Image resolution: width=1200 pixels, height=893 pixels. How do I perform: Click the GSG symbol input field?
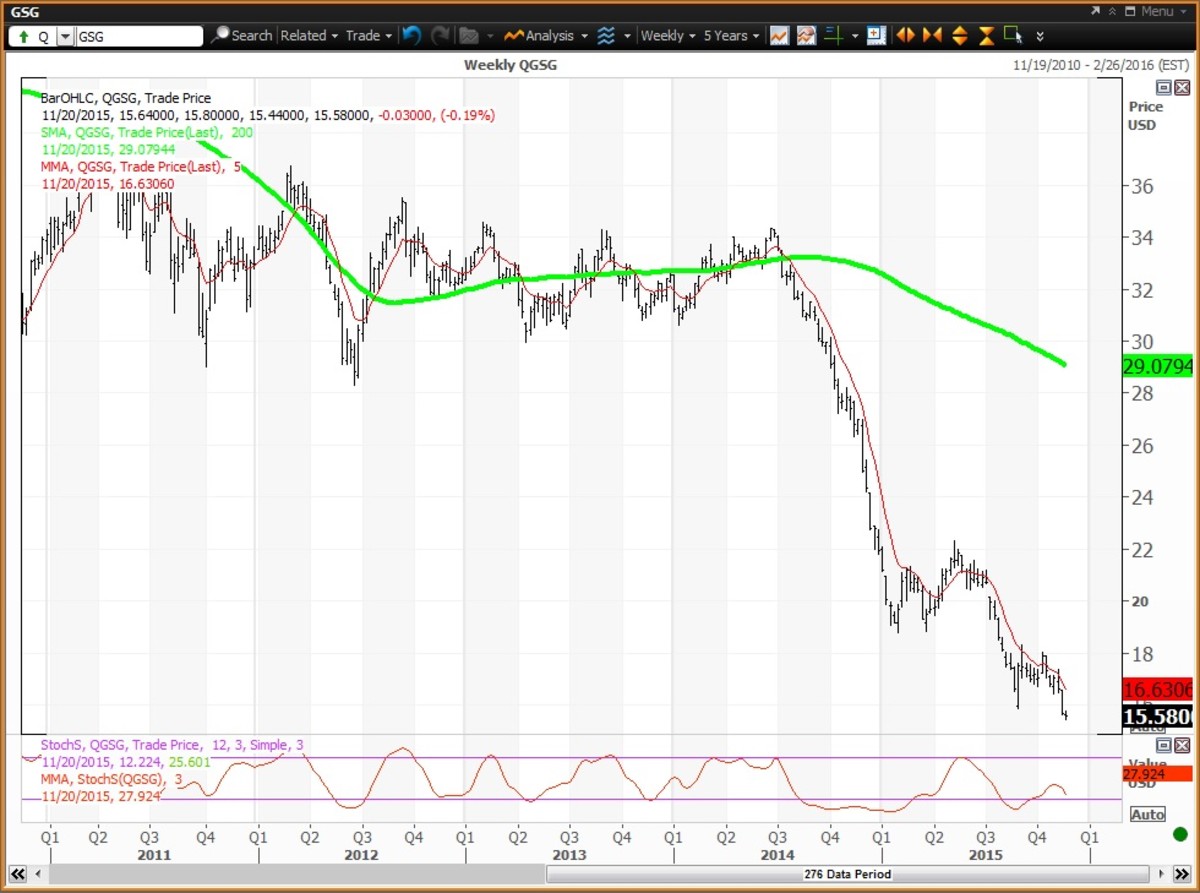(x=138, y=36)
